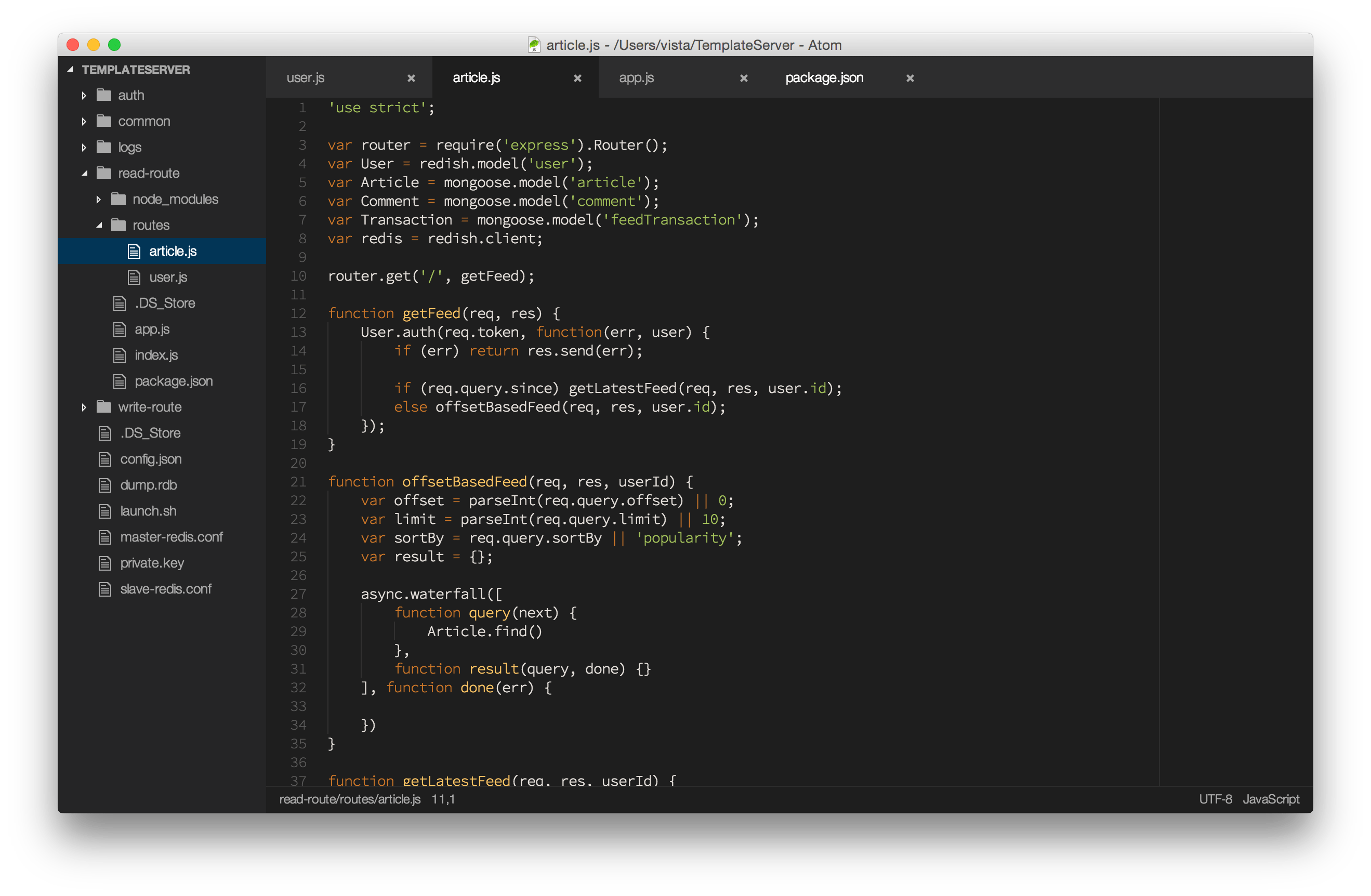
Task: Click the private.key file icon
Action: tap(106, 563)
